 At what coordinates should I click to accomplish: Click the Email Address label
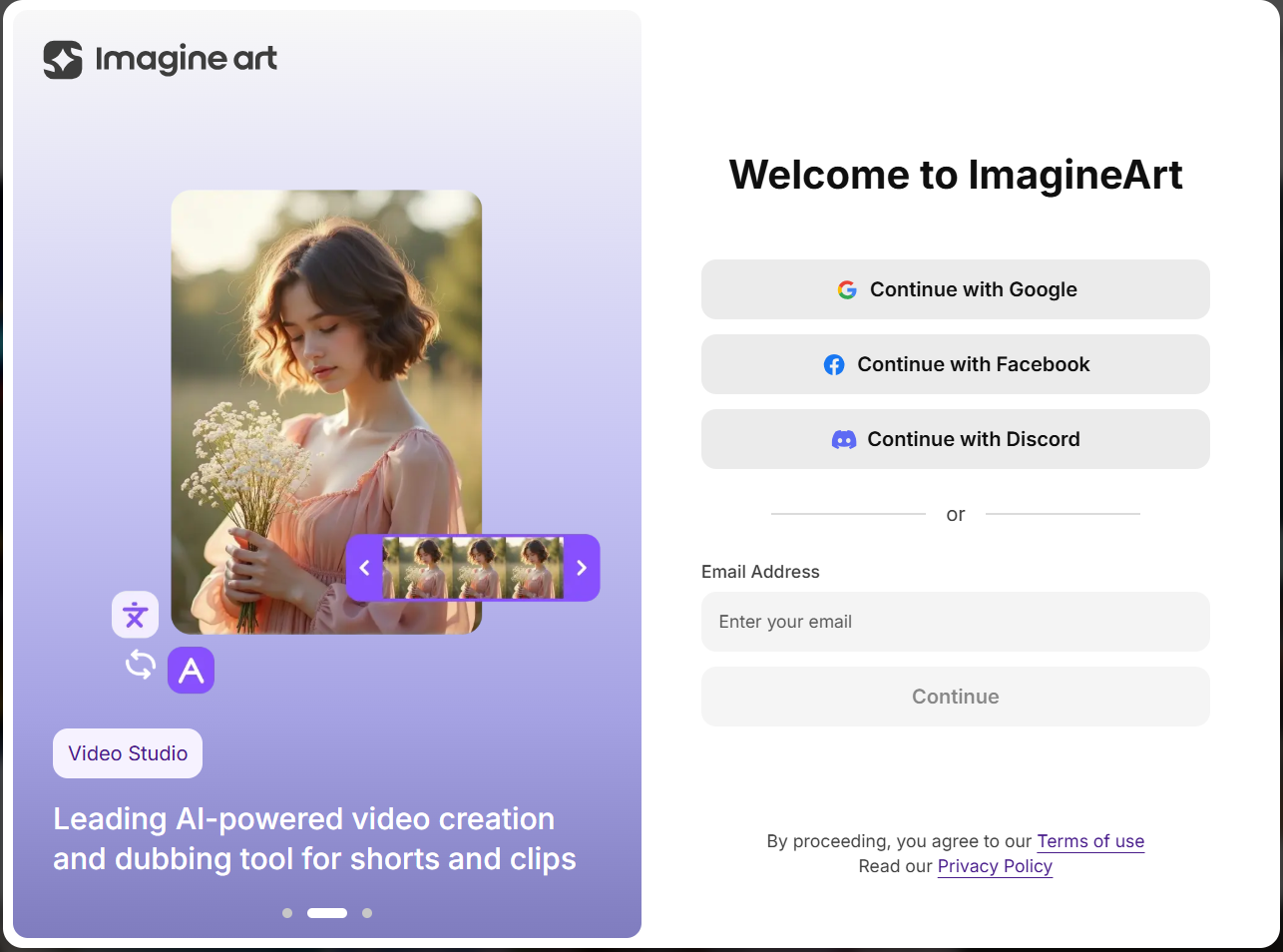[x=760, y=572]
